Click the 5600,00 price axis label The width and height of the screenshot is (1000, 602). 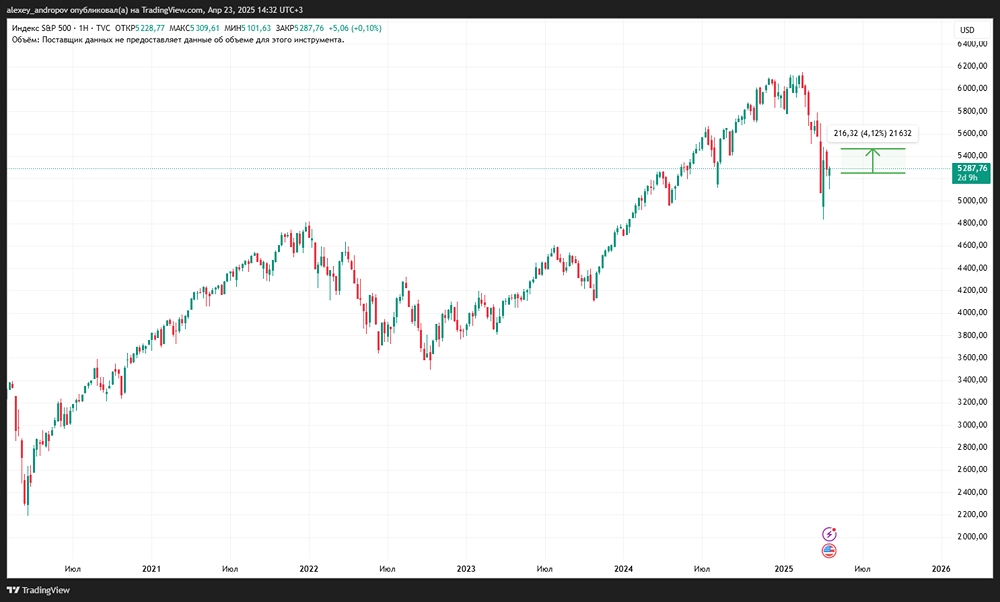972,133
